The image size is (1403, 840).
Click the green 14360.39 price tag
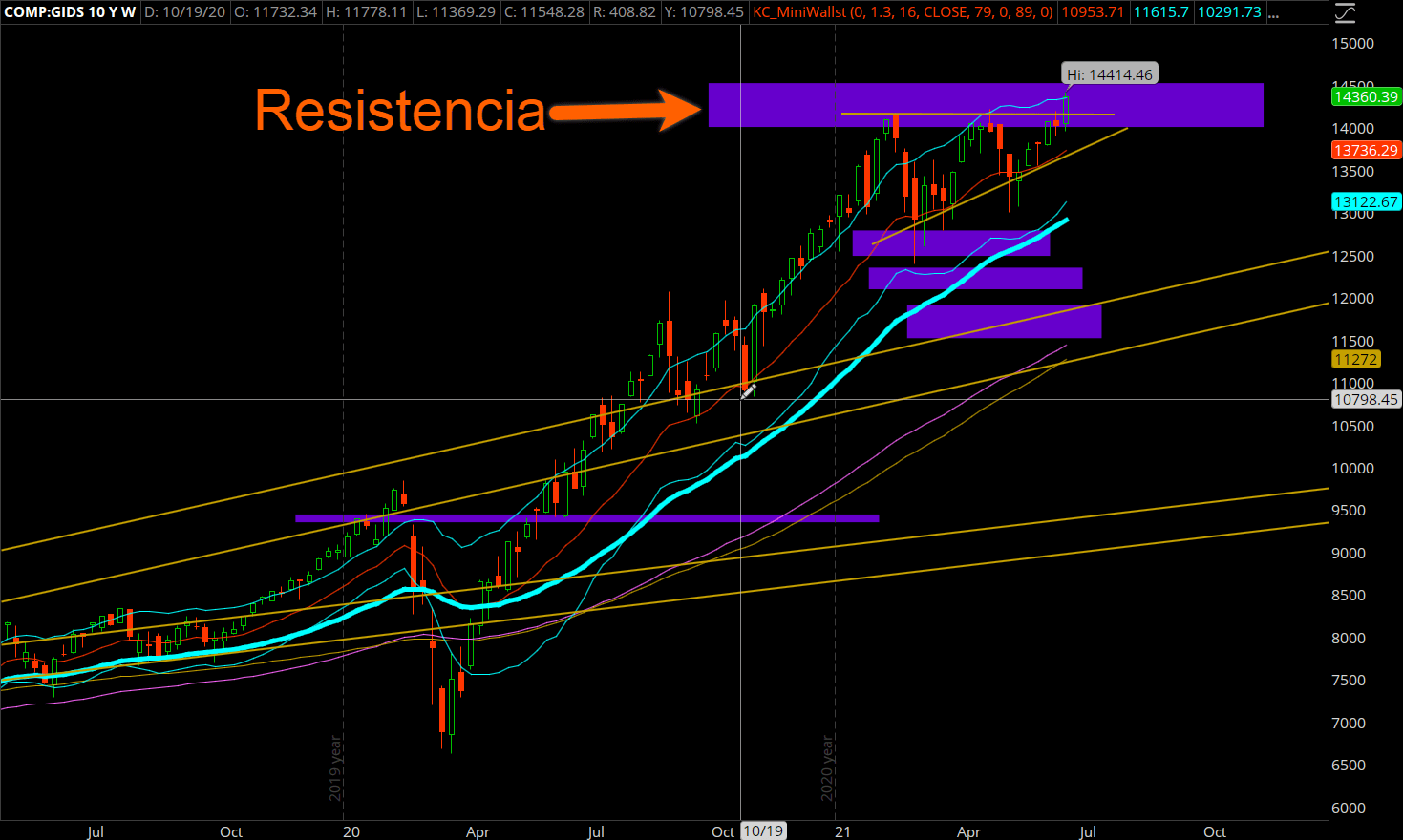point(1364,97)
